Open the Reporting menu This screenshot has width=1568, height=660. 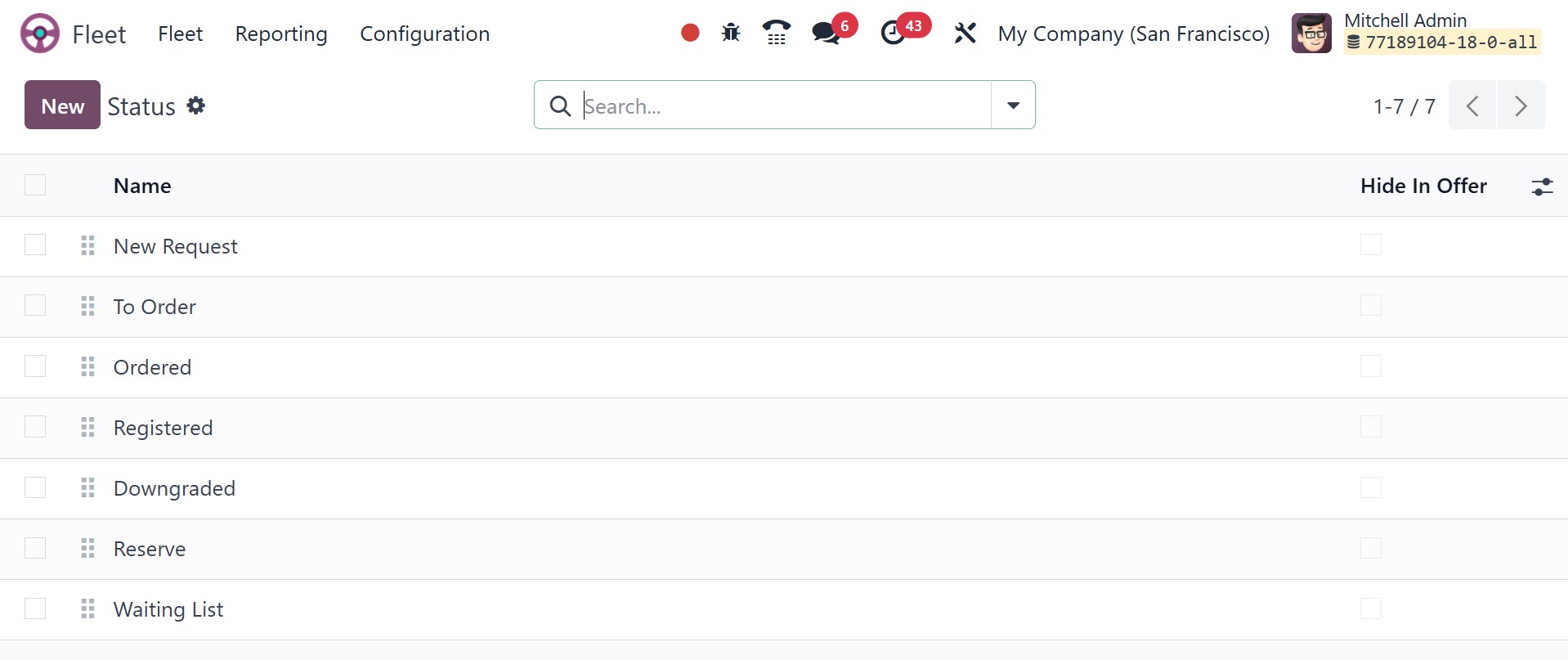pyautogui.click(x=281, y=34)
